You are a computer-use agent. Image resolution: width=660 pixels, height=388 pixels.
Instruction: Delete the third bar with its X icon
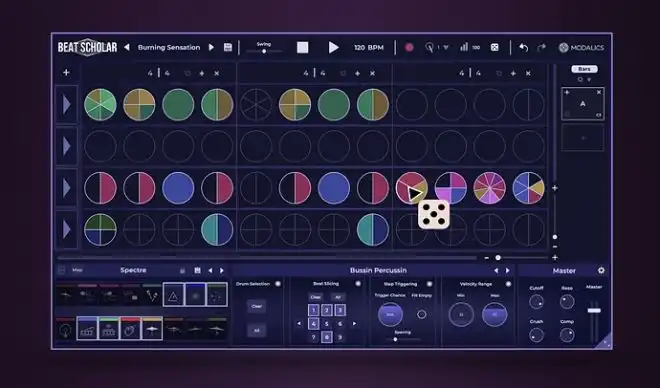(528, 73)
